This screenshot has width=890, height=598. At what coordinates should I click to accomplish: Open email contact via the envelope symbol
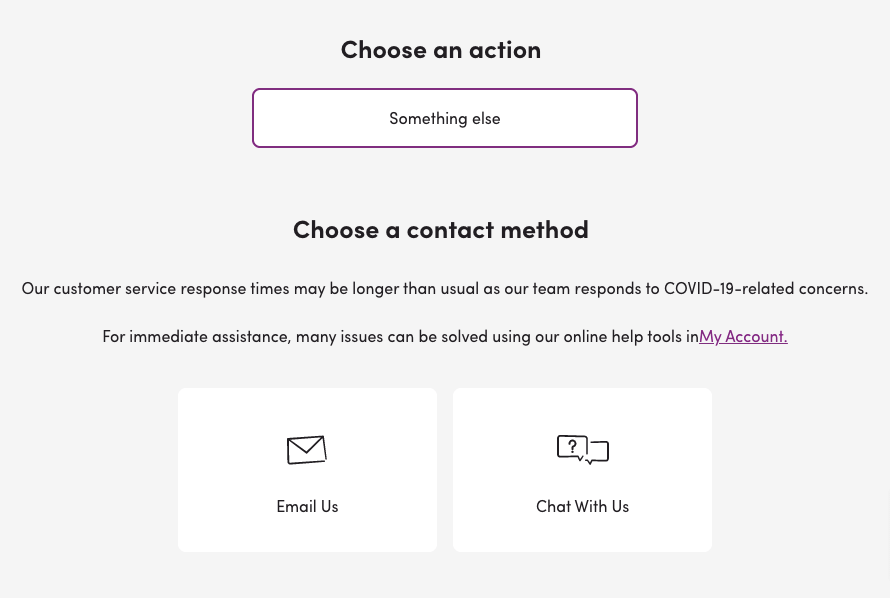307,450
